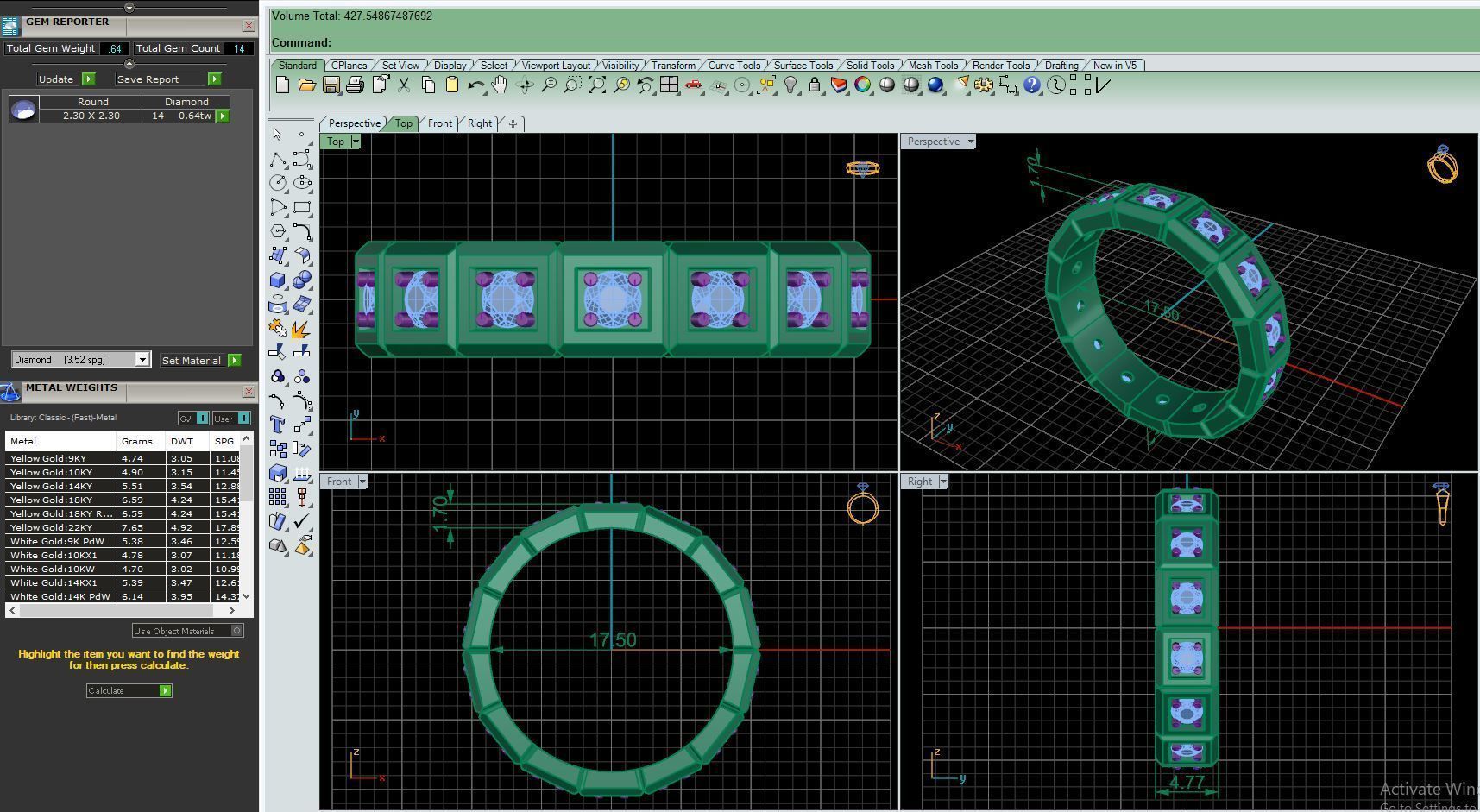
Task: Select the arrow pointer tool in sidebar
Action: click(277, 135)
